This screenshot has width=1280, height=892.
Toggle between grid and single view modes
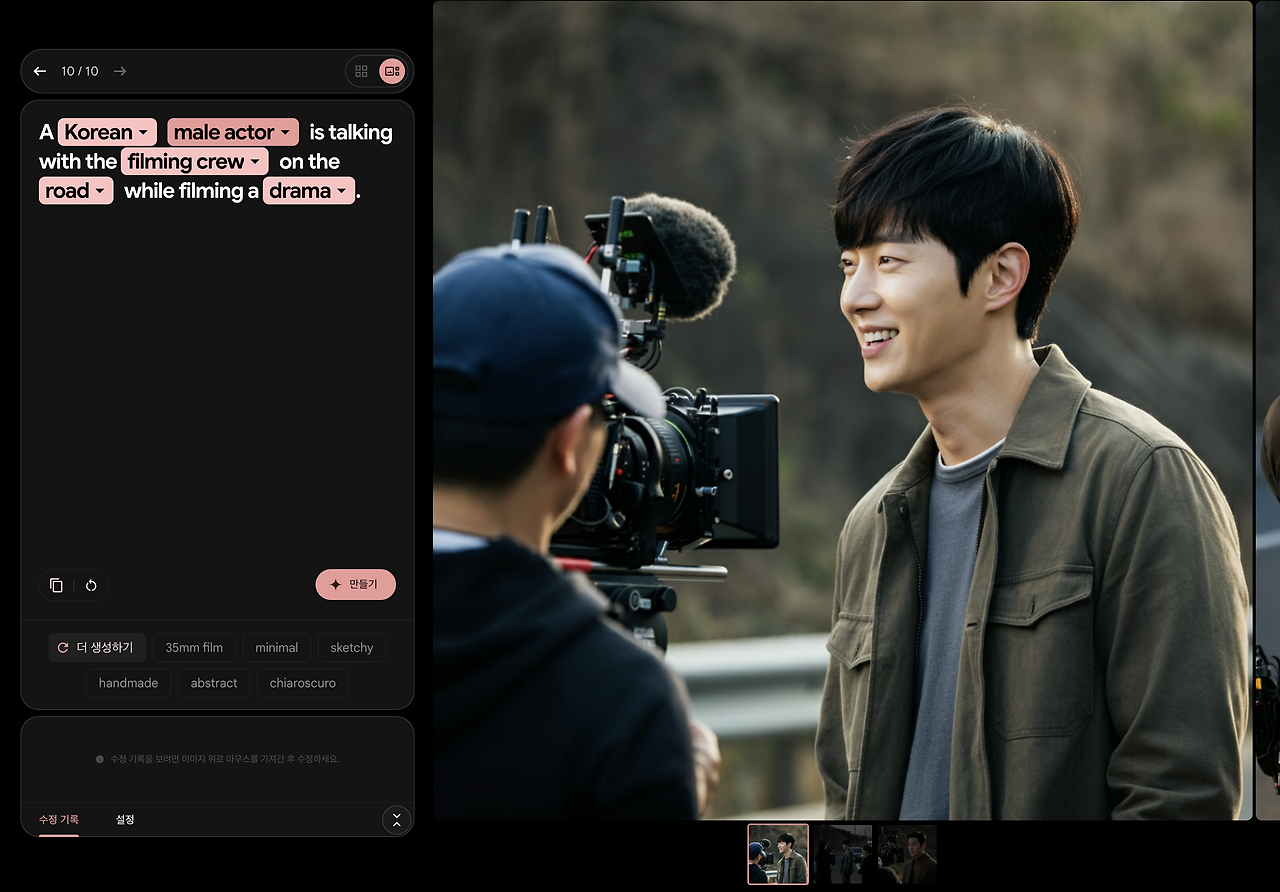click(x=378, y=71)
